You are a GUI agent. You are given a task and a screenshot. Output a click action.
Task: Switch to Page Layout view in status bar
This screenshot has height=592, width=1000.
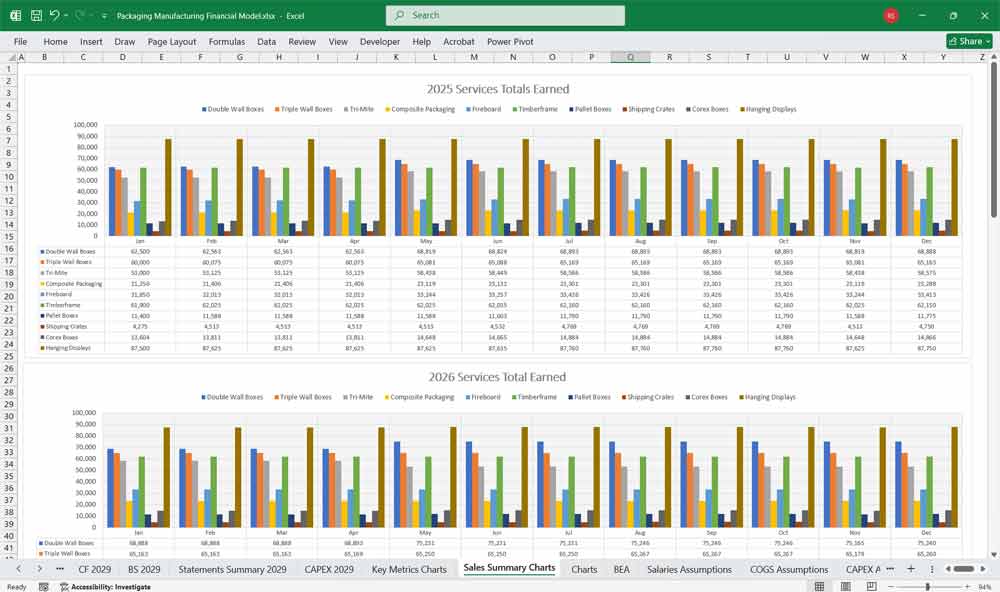[x=846, y=587]
